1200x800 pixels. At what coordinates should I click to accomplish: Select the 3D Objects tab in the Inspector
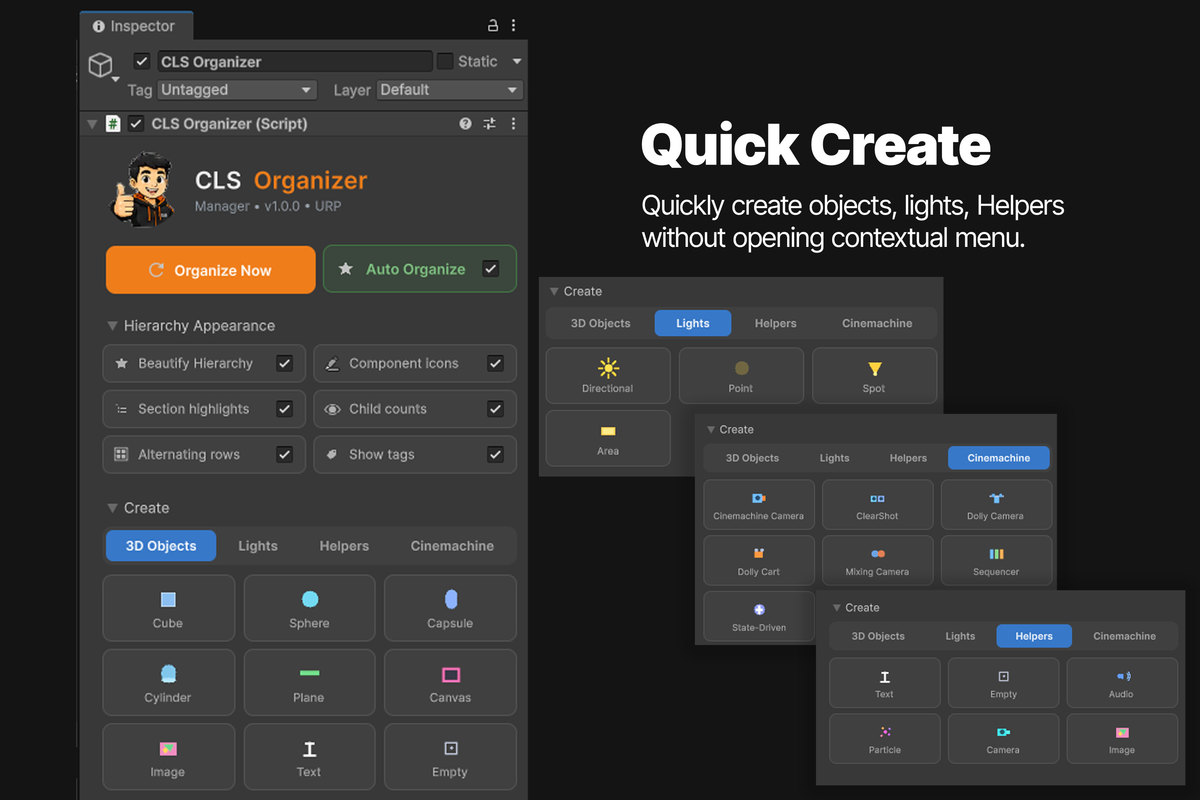click(x=160, y=546)
